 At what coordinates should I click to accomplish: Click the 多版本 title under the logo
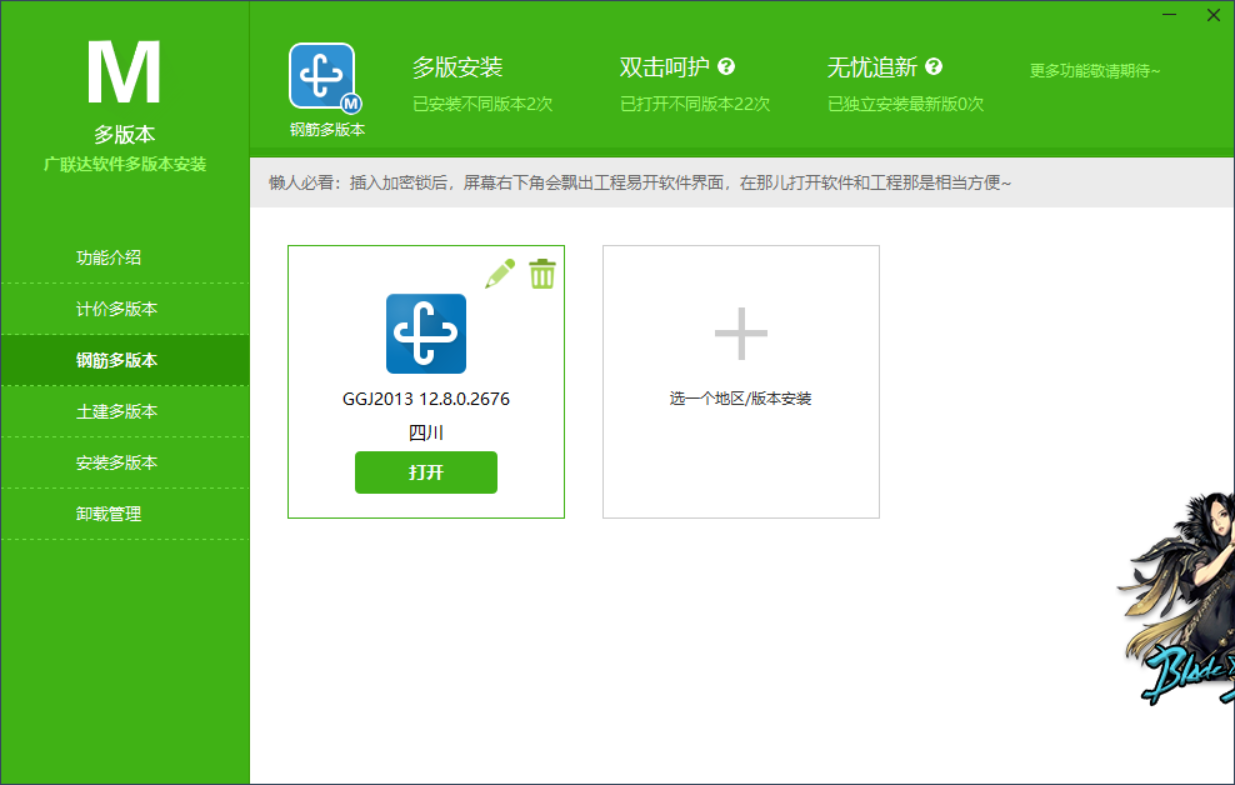[x=125, y=134]
